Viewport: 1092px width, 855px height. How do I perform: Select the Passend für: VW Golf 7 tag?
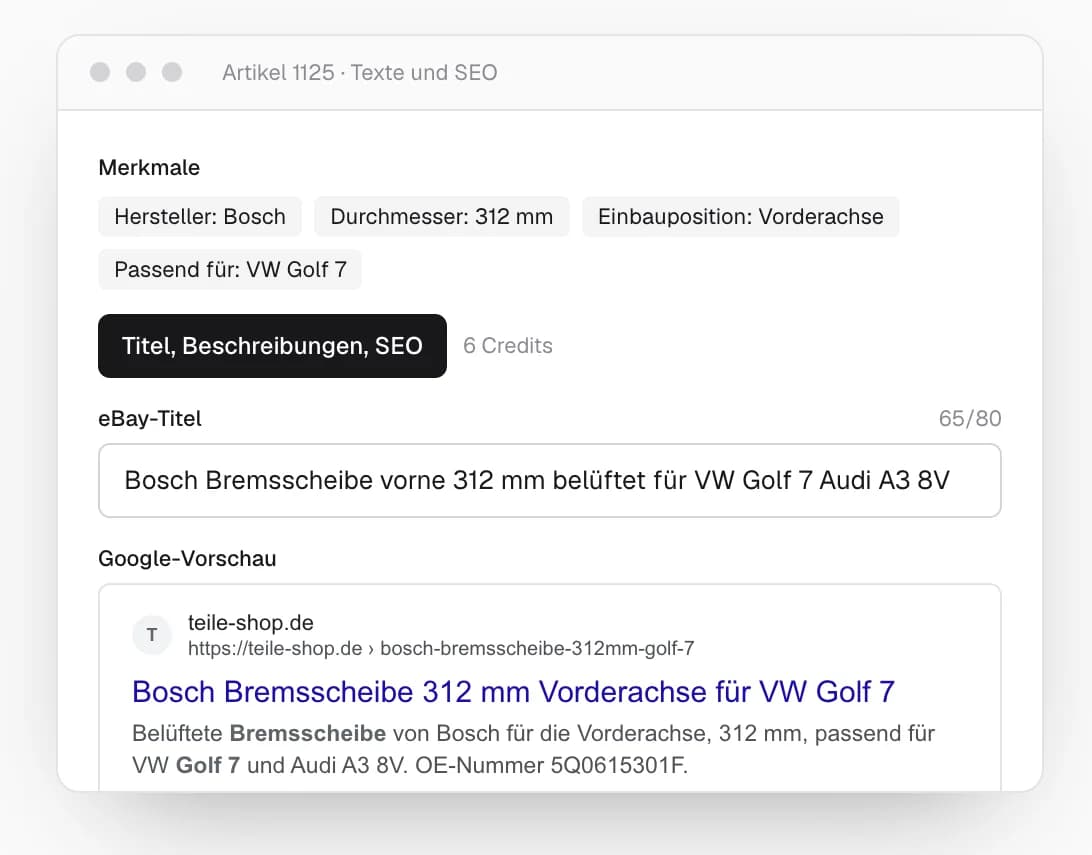click(x=230, y=269)
